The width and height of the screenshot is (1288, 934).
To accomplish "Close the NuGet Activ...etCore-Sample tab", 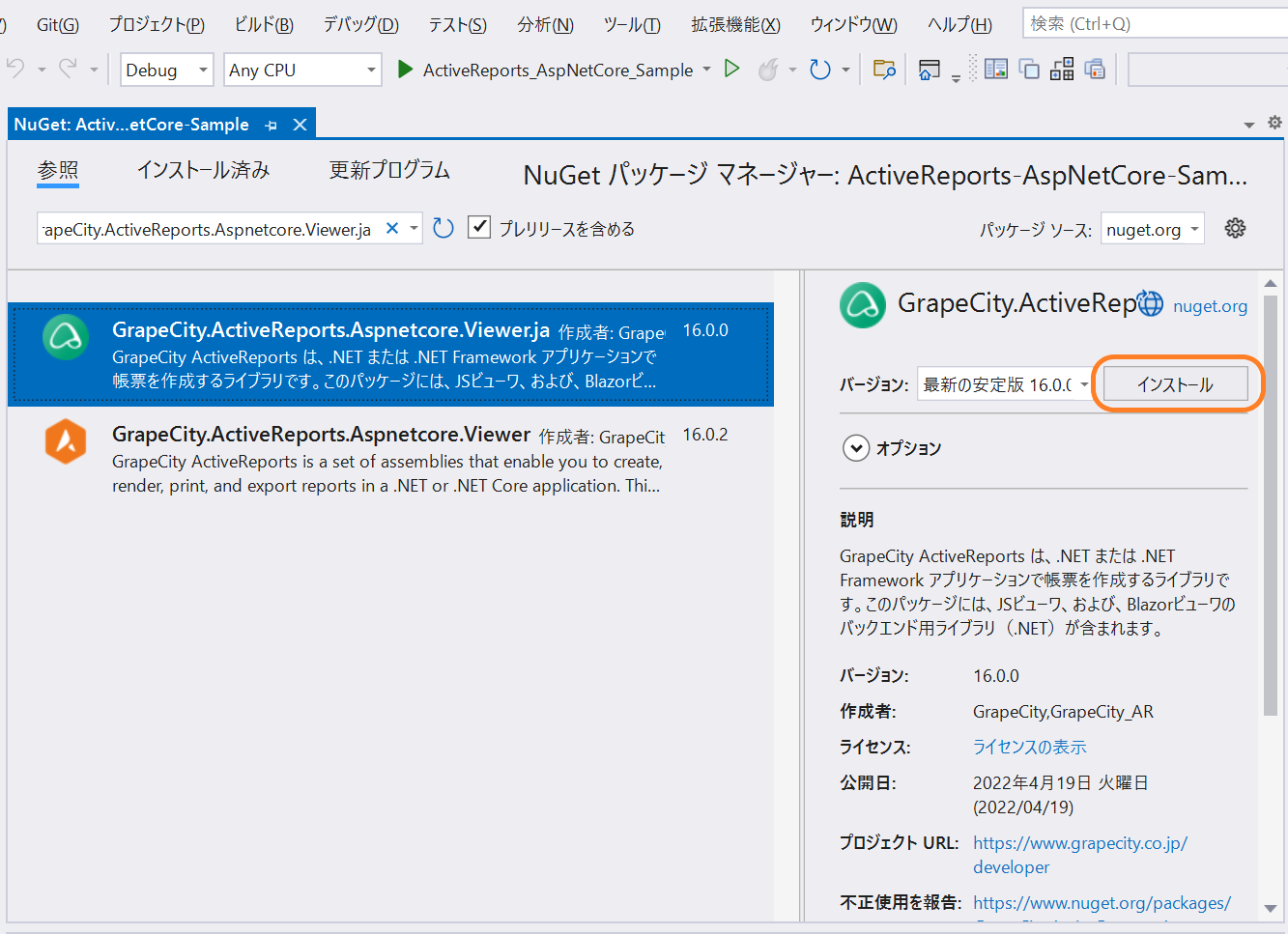I will pyautogui.click(x=300, y=125).
